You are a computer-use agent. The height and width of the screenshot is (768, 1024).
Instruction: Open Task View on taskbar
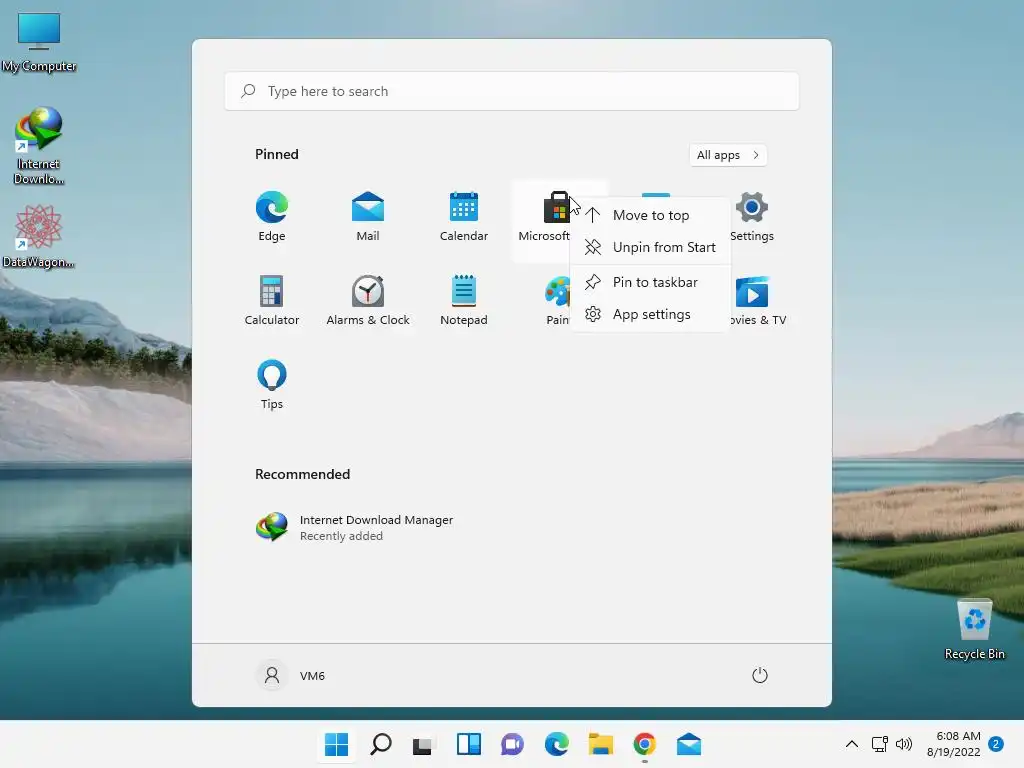point(423,744)
